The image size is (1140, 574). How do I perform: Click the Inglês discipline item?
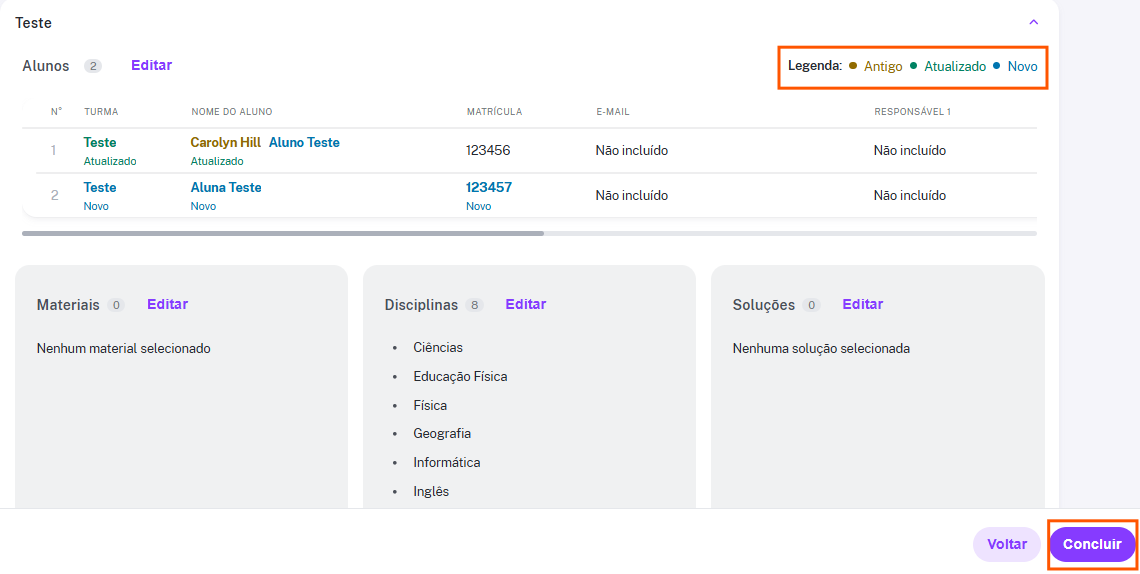[x=431, y=491]
